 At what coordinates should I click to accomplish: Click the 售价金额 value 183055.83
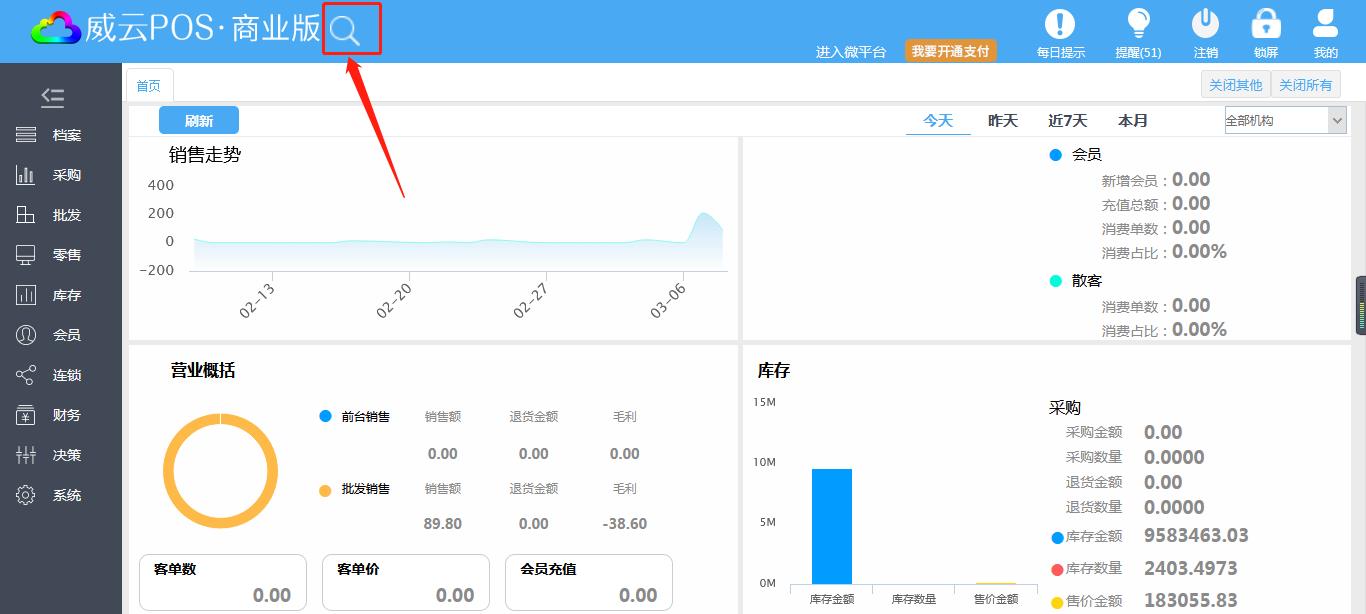click(1191, 600)
